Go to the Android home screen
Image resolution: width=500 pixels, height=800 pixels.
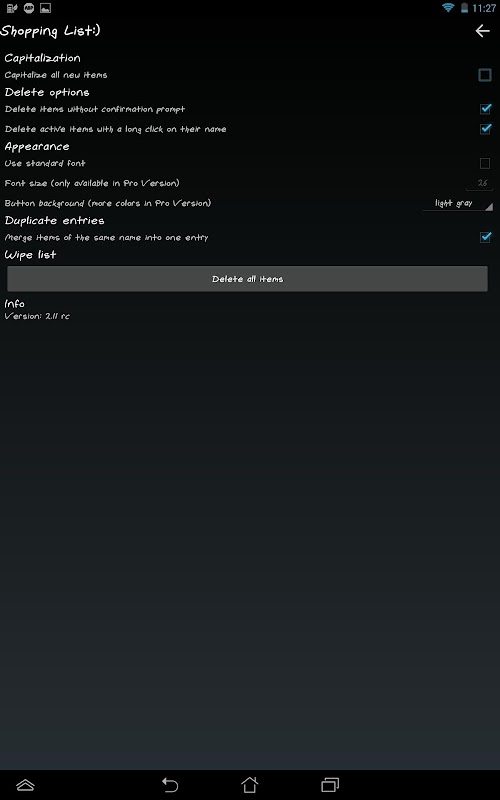(249, 784)
